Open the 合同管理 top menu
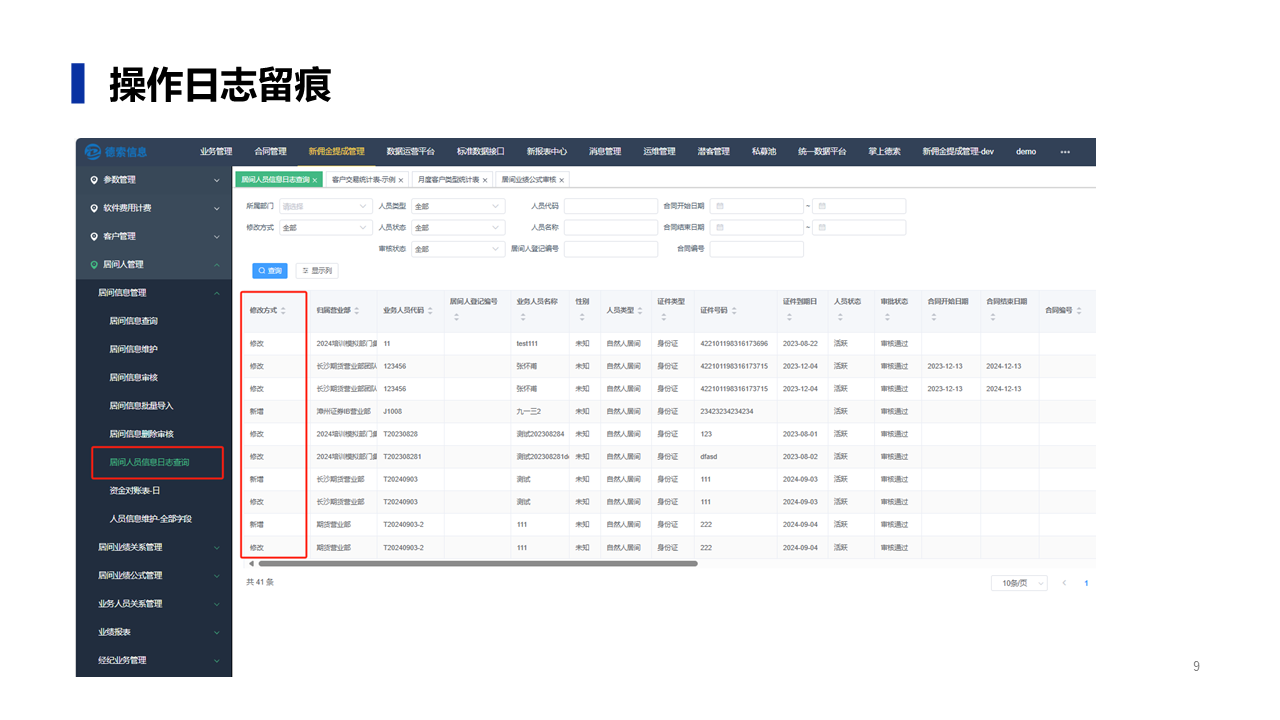The height and width of the screenshot is (720, 1280). click(270, 152)
